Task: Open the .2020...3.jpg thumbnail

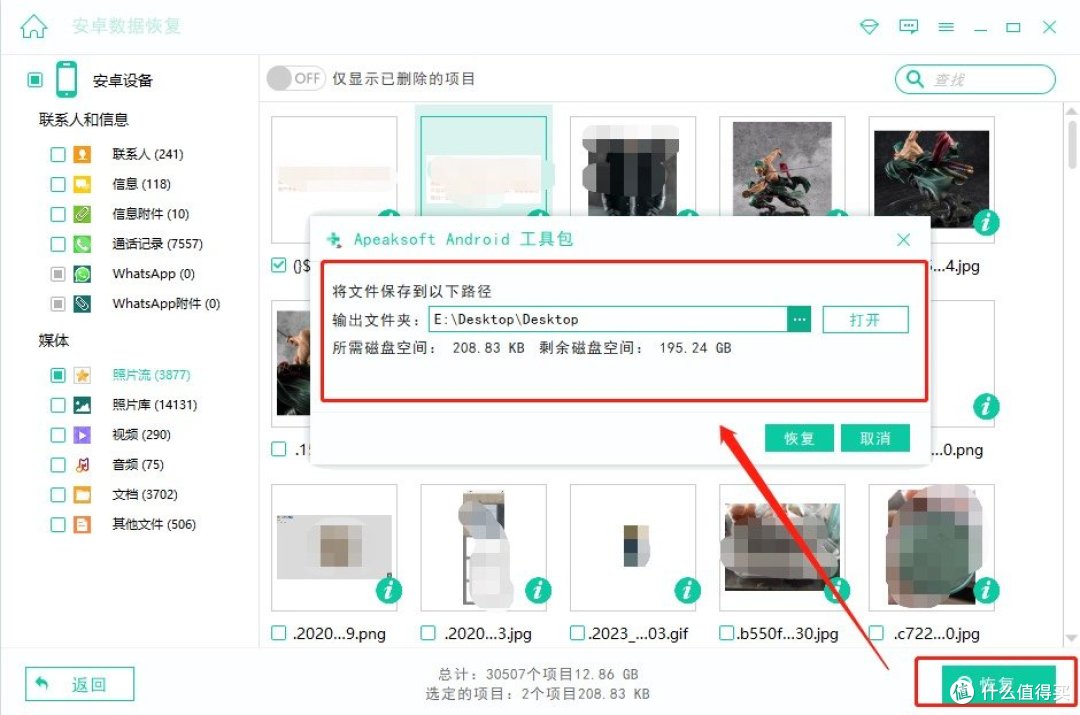Action: pyautogui.click(x=484, y=548)
